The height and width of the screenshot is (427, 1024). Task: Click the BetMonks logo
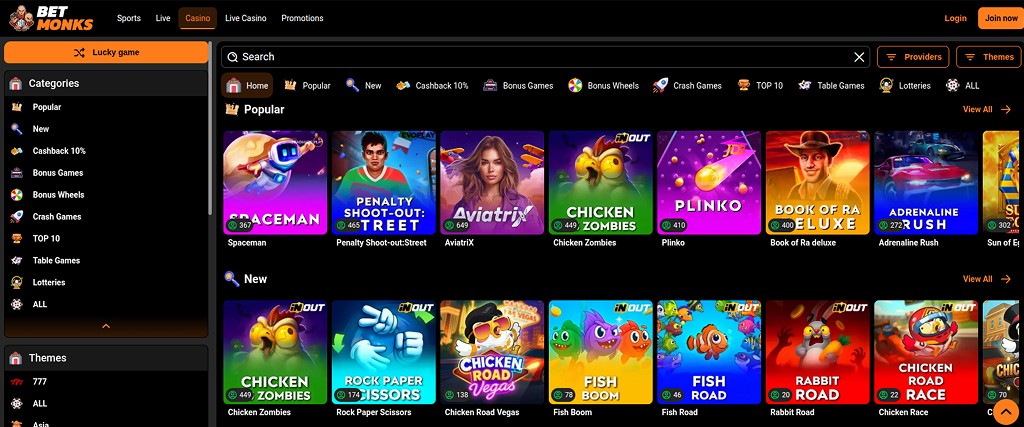(x=51, y=18)
